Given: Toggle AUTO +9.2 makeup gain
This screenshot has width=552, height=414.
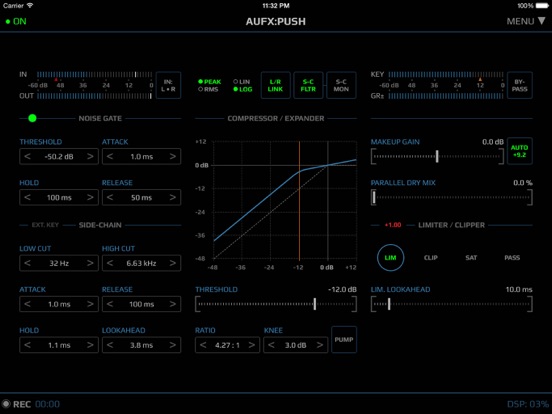Looking at the screenshot, I should [x=520, y=151].
